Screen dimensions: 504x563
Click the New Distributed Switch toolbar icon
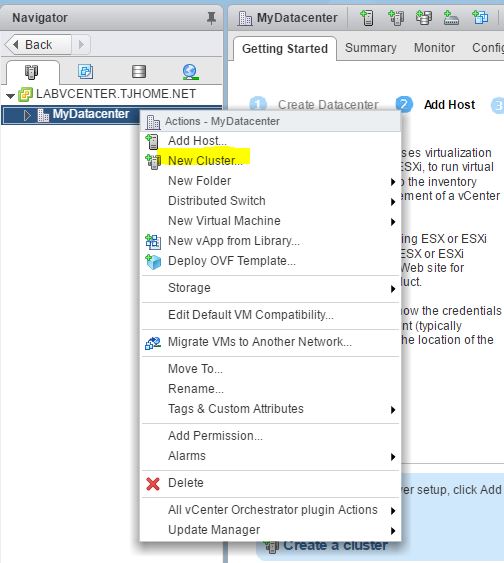point(451,18)
